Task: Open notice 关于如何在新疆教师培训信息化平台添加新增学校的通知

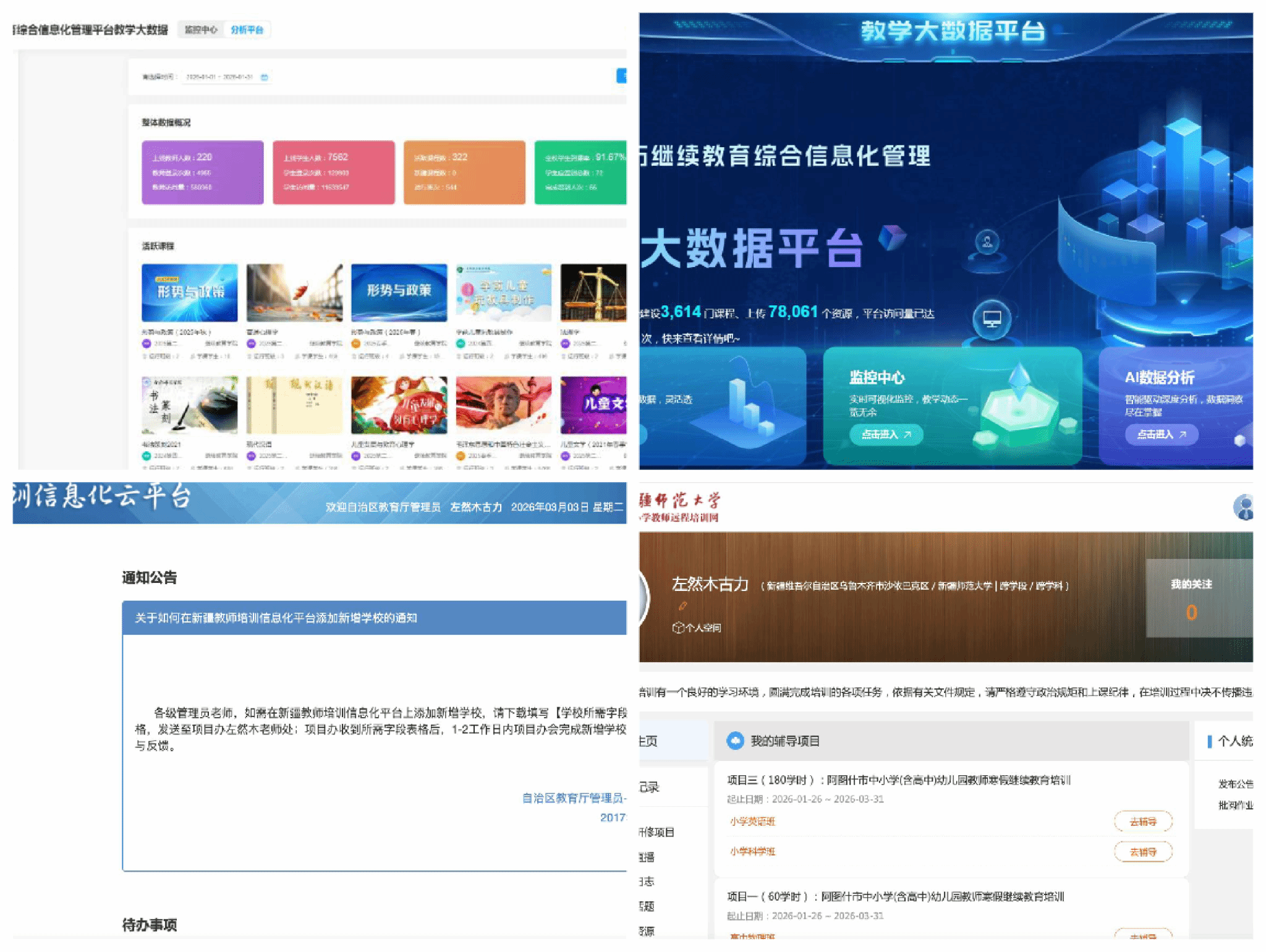Action: pos(276,618)
